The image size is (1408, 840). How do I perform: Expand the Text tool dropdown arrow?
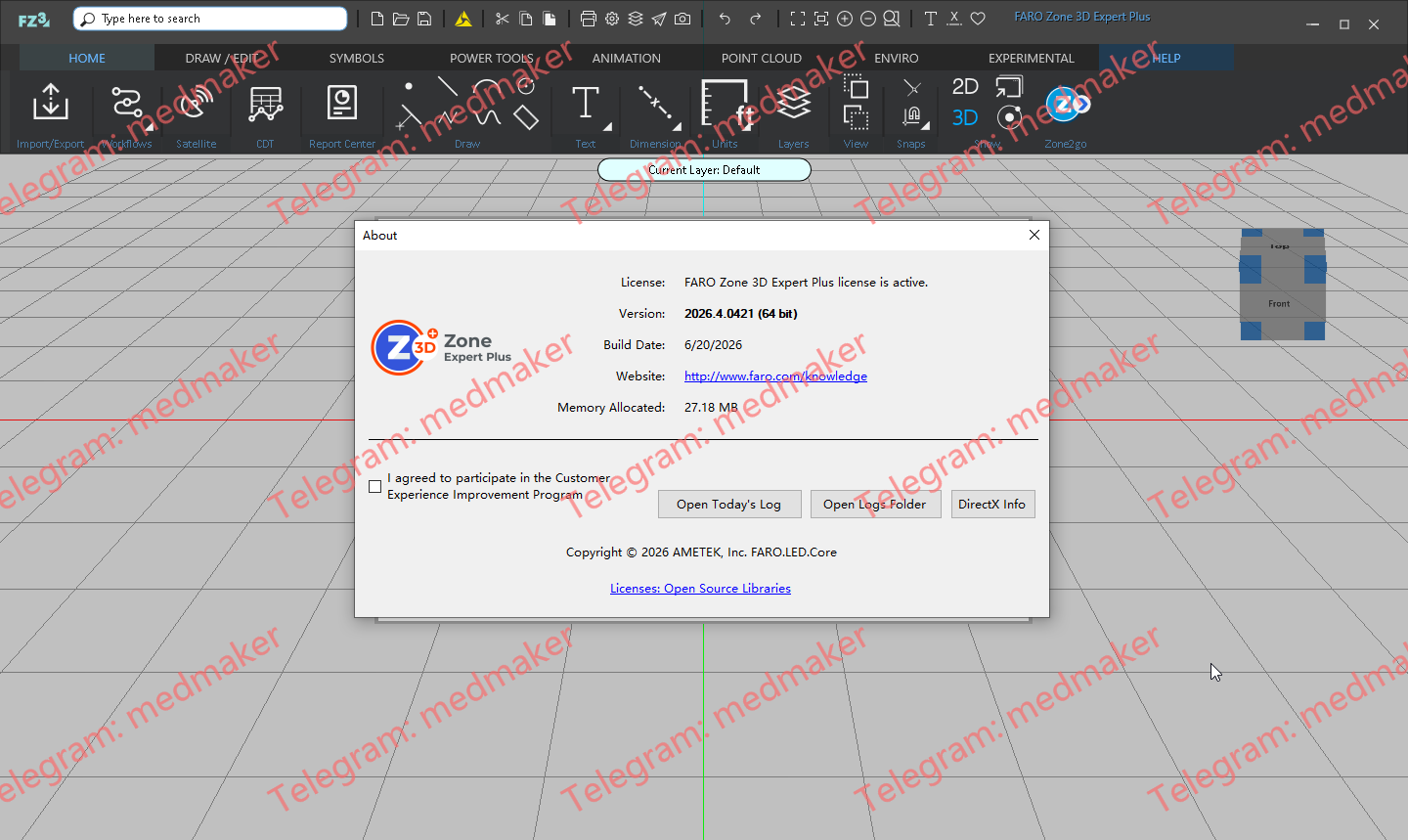click(x=607, y=126)
